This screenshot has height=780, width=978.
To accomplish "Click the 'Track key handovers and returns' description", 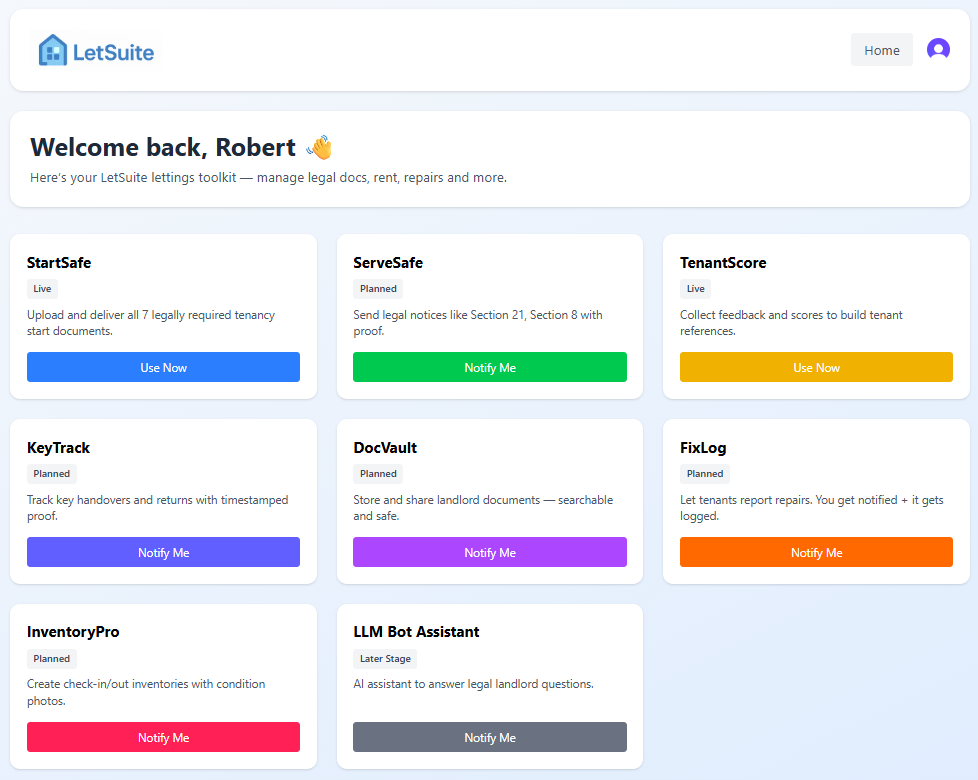I will 157,508.
